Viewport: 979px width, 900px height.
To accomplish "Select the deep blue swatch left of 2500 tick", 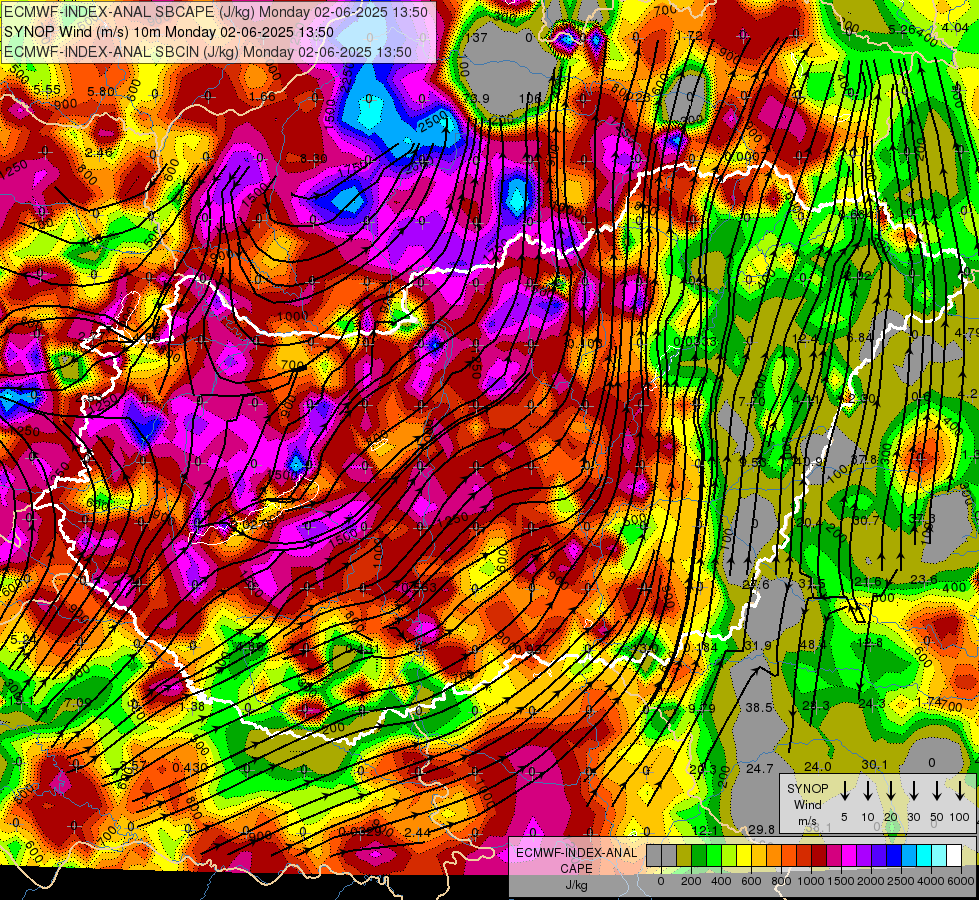I will 894,855.
